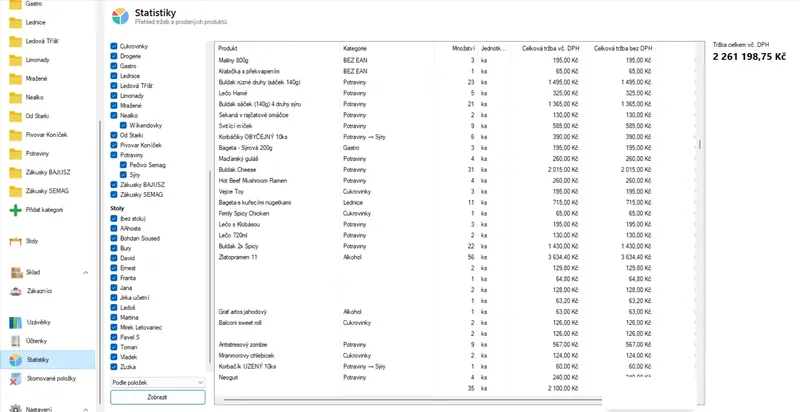Open the Ledová Tříšť folder icon
The height and width of the screenshot is (412, 800).
[15, 41]
